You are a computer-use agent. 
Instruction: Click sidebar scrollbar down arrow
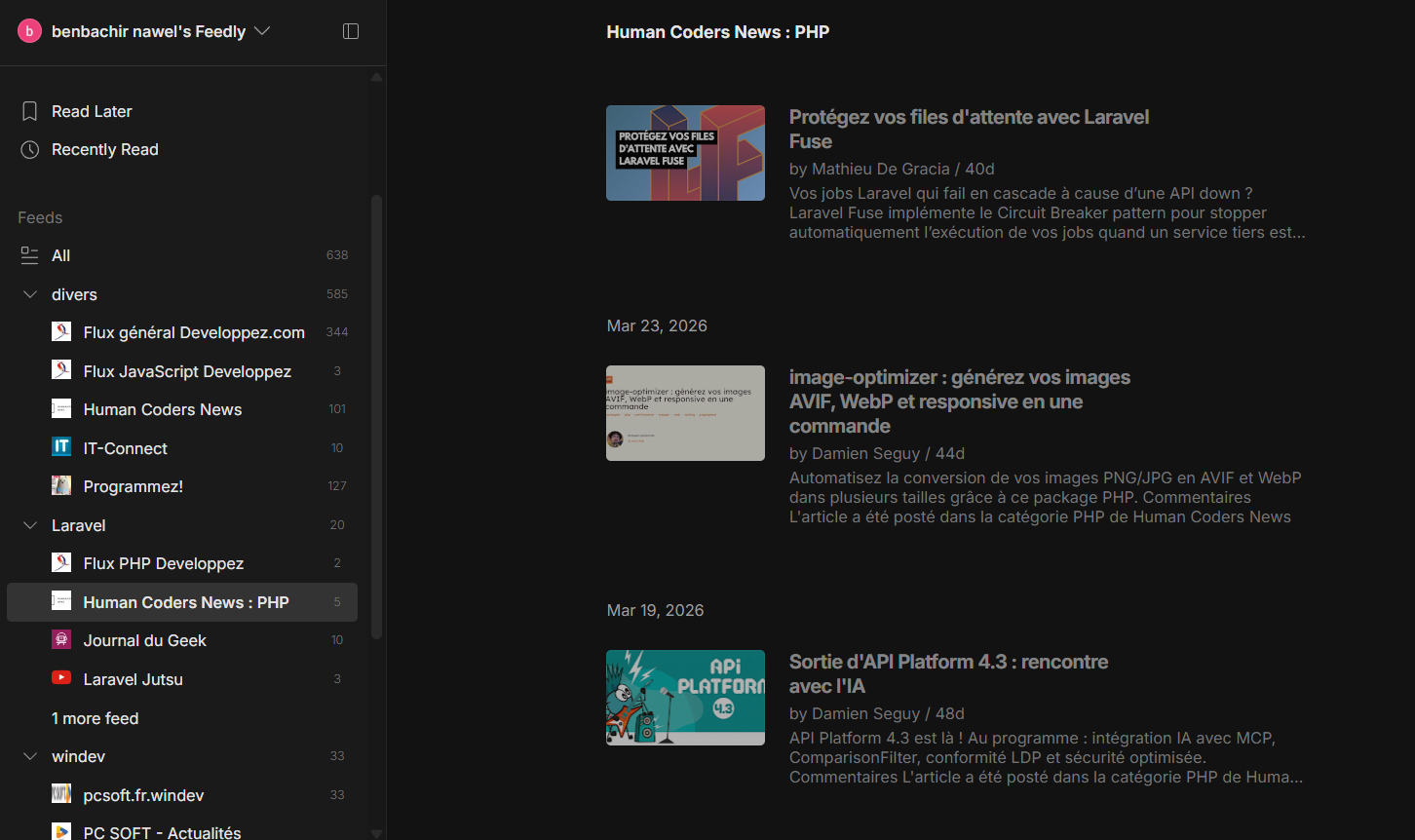[376, 832]
